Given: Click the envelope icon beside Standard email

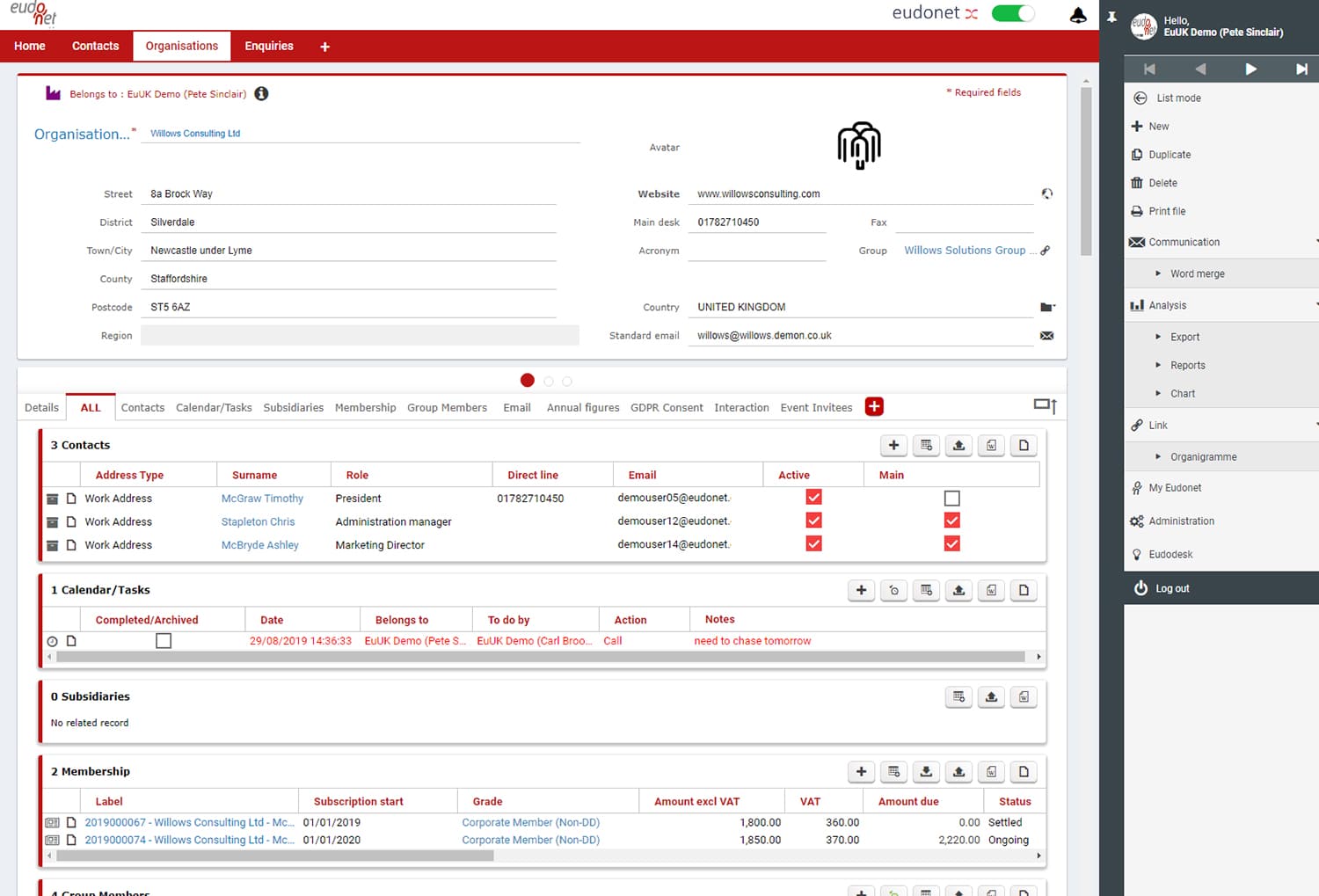Looking at the screenshot, I should click(x=1046, y=336).
